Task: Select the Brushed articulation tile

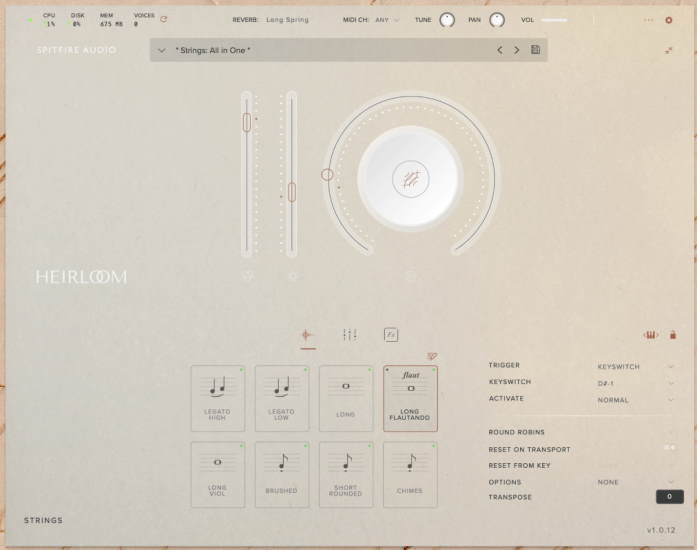Action: tap(282, 474)
